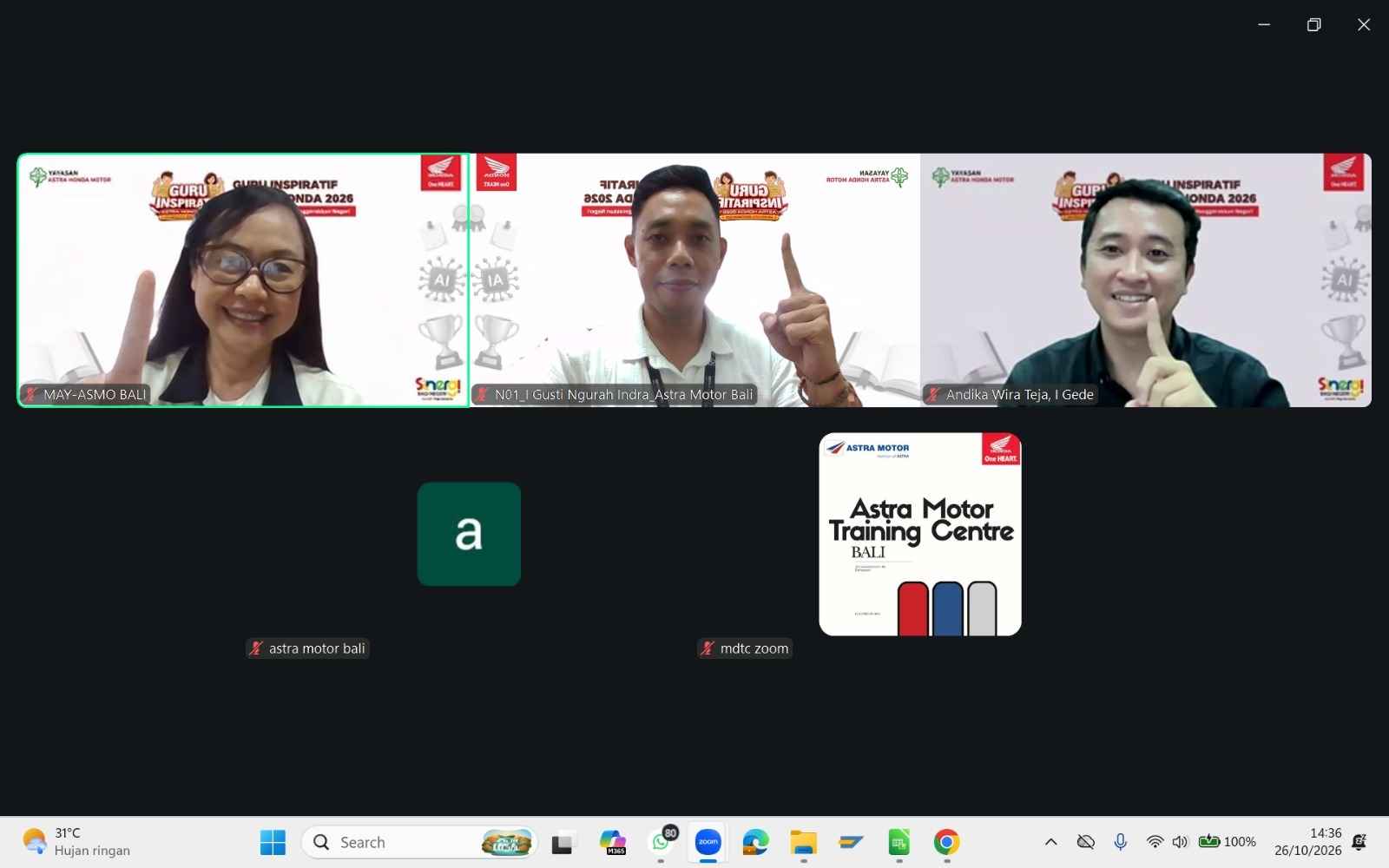Open the speaker volume control

click(x=1180, y=842)
